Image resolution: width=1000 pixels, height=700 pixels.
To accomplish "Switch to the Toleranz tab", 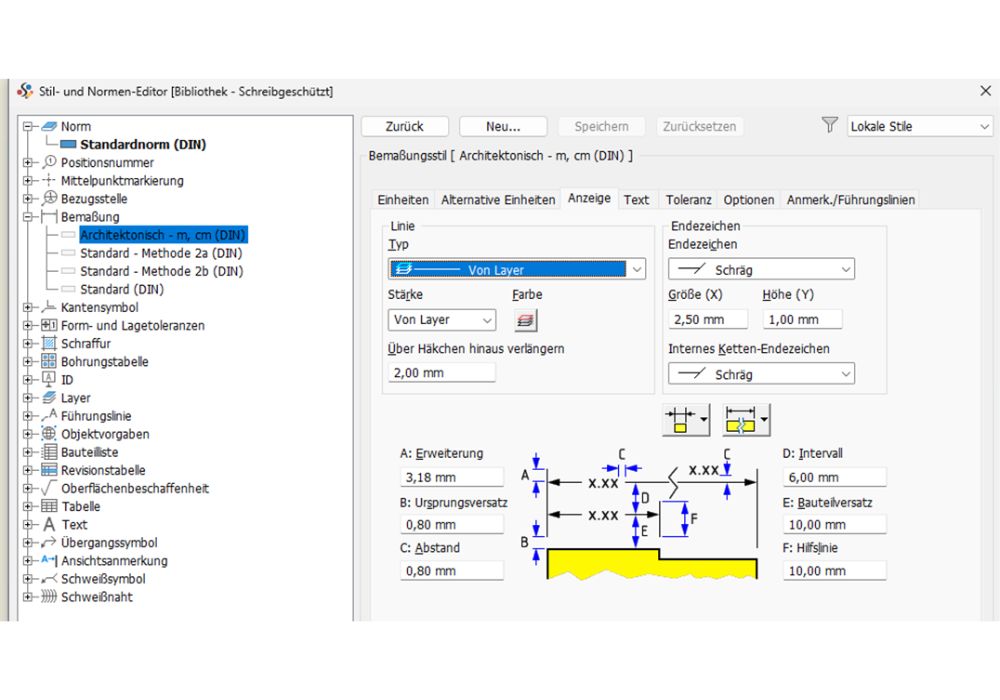I will click(688, 199).
